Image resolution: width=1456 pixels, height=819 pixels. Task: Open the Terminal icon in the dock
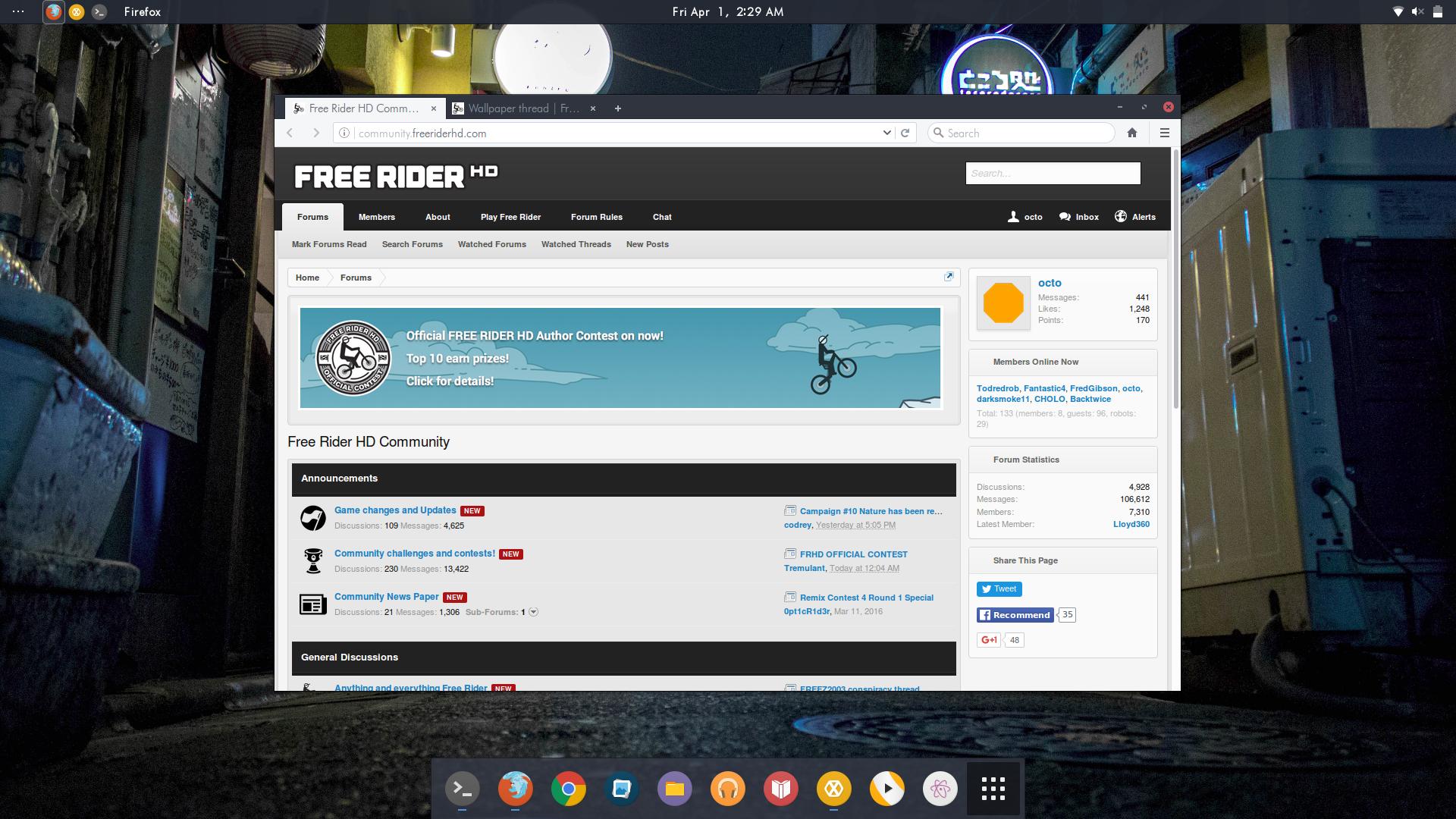(462, 789)
